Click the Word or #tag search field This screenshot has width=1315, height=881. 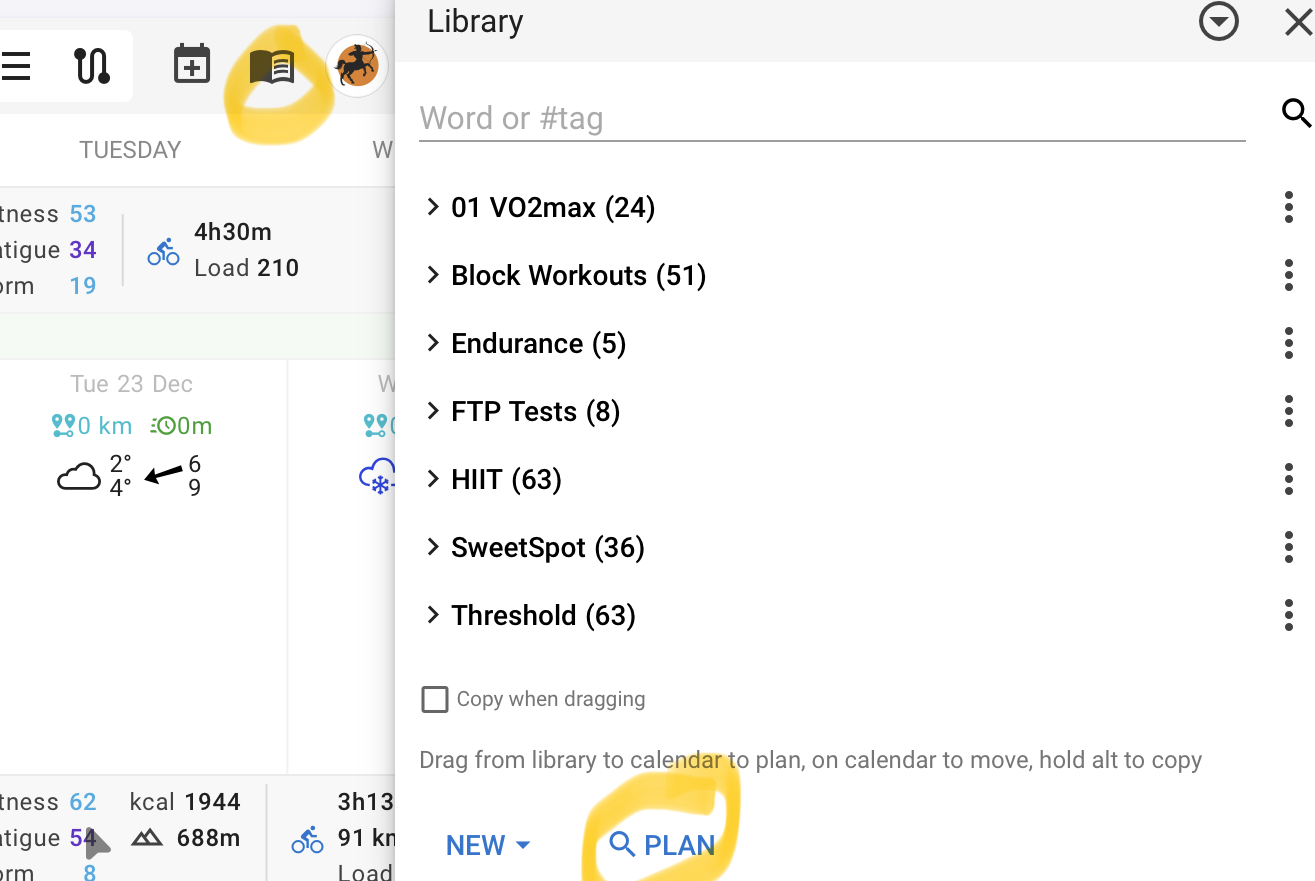coord(830,119)
